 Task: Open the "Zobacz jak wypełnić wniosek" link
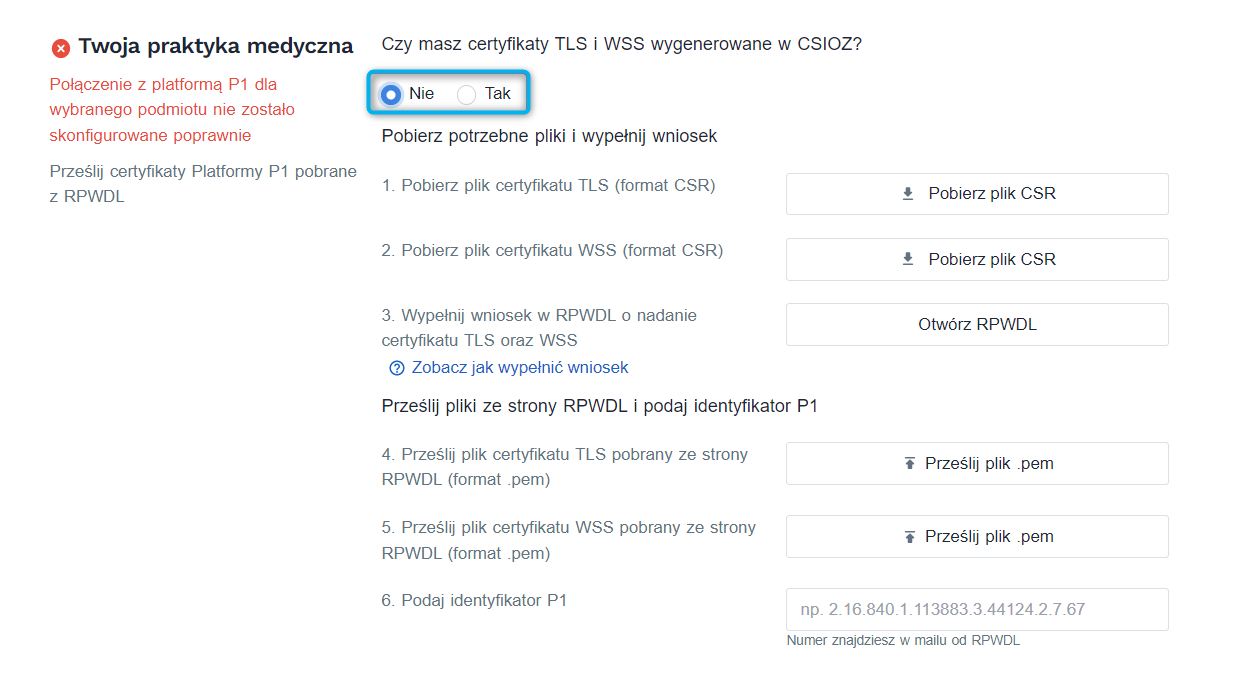pyautogui.click(x=521, y=368)
